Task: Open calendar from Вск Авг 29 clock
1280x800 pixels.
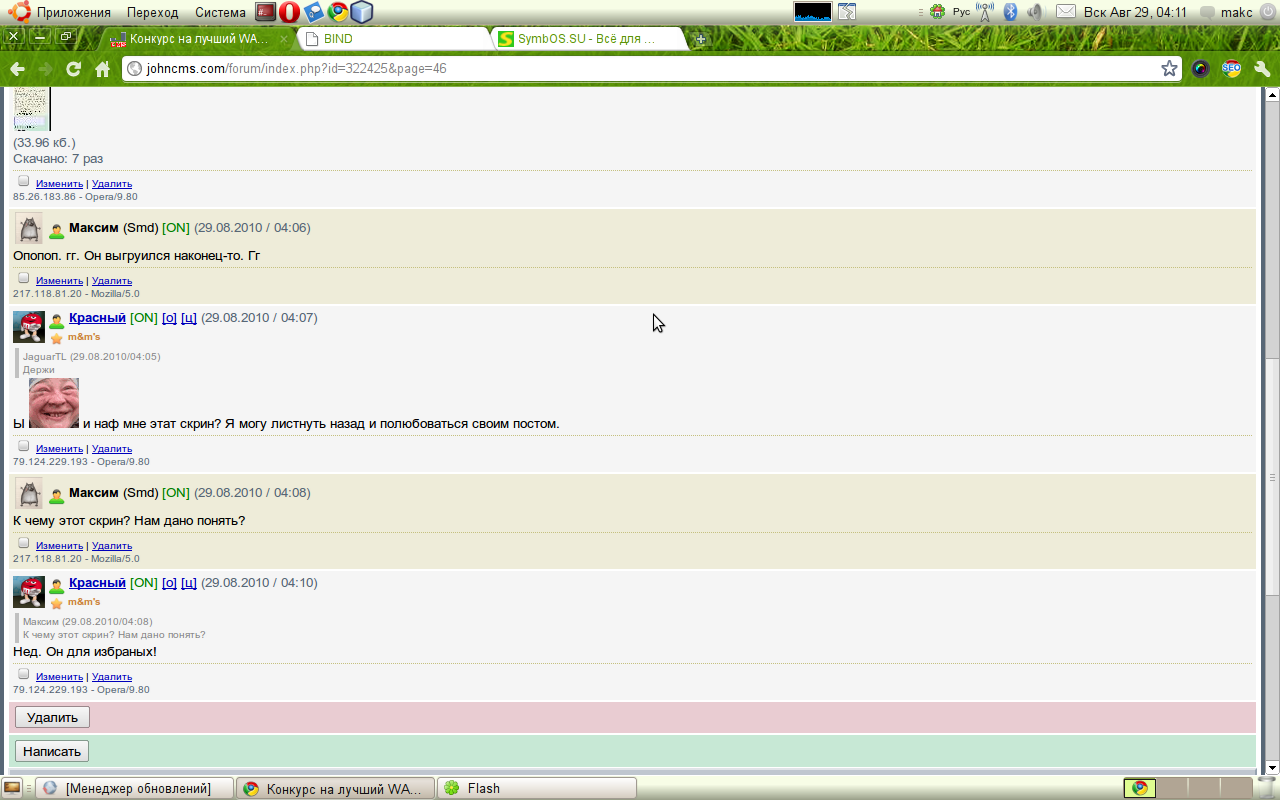Action: (x=1135, y=12)
